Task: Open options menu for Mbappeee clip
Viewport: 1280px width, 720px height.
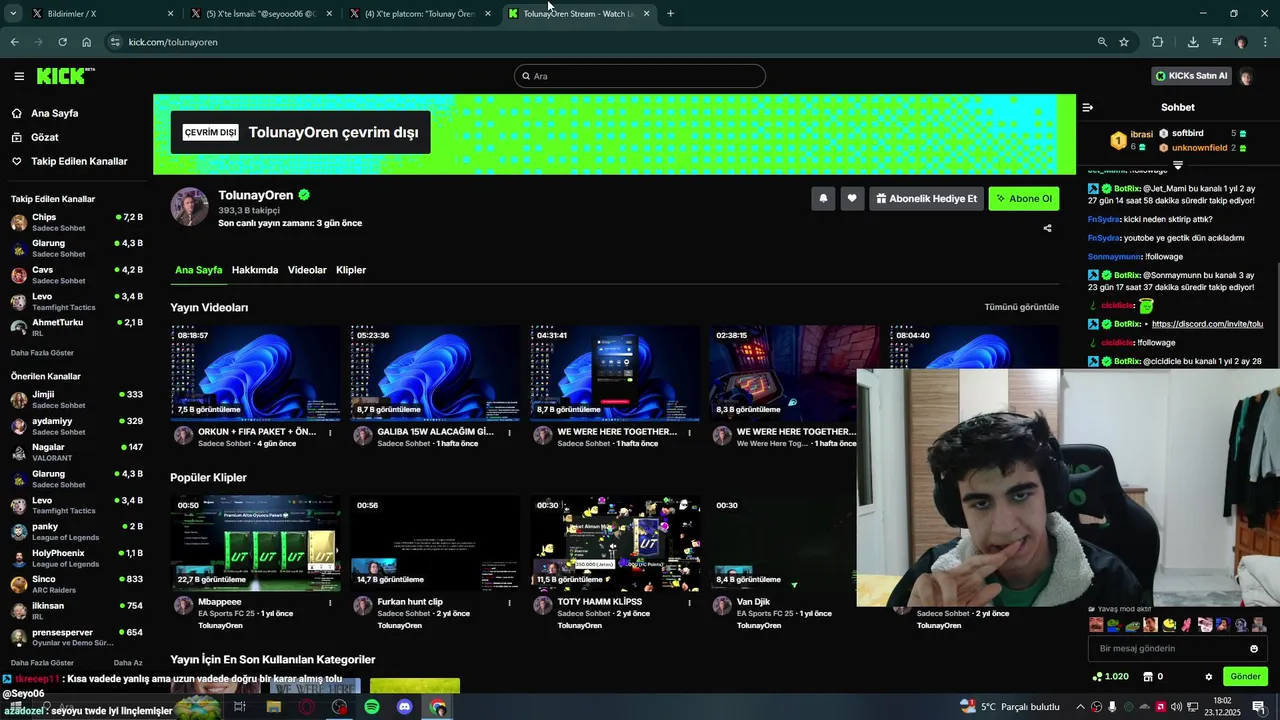Action: pyautogui.click(x=330, y=603)
